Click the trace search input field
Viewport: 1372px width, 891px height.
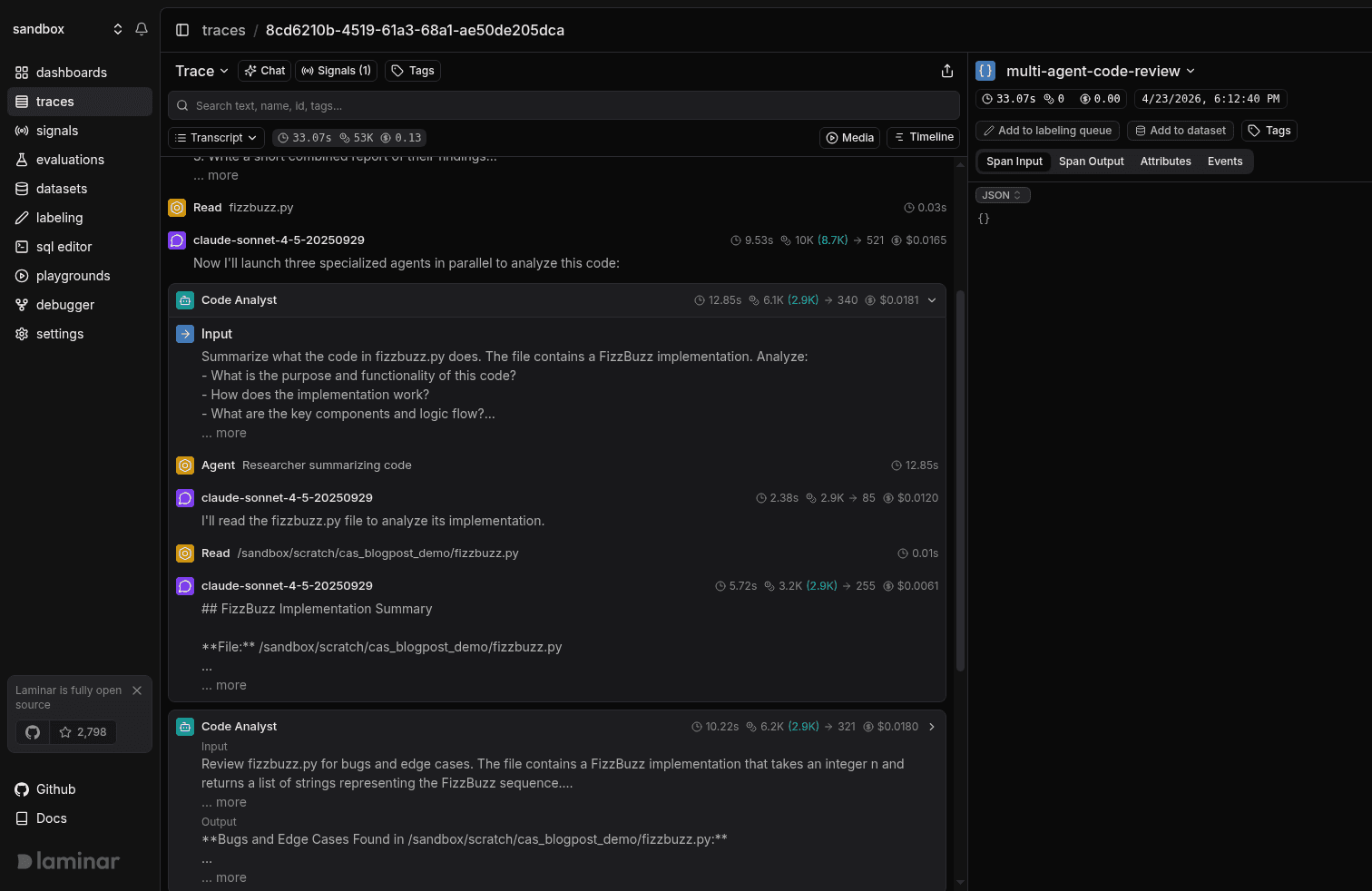coord(563,106)
